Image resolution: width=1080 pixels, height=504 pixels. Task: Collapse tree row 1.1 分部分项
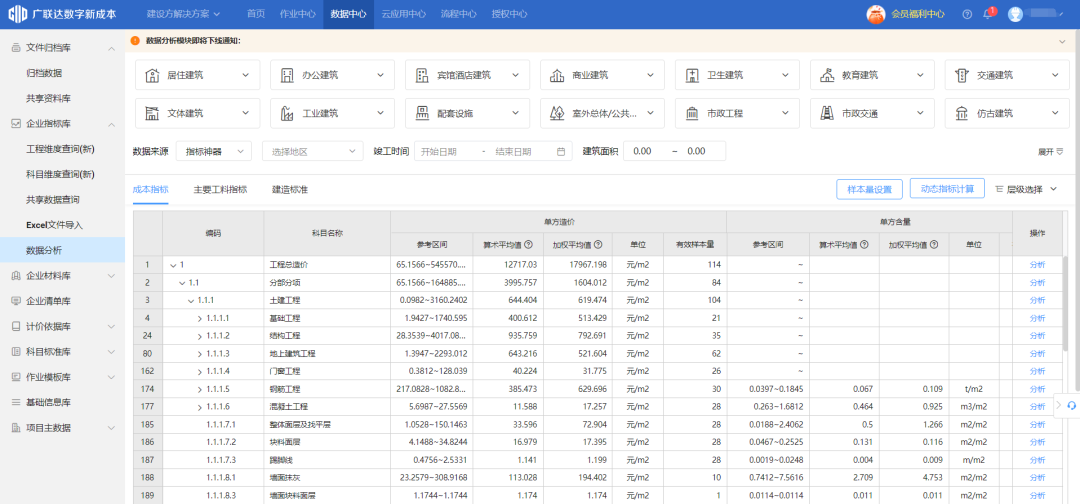coord(181,282)
